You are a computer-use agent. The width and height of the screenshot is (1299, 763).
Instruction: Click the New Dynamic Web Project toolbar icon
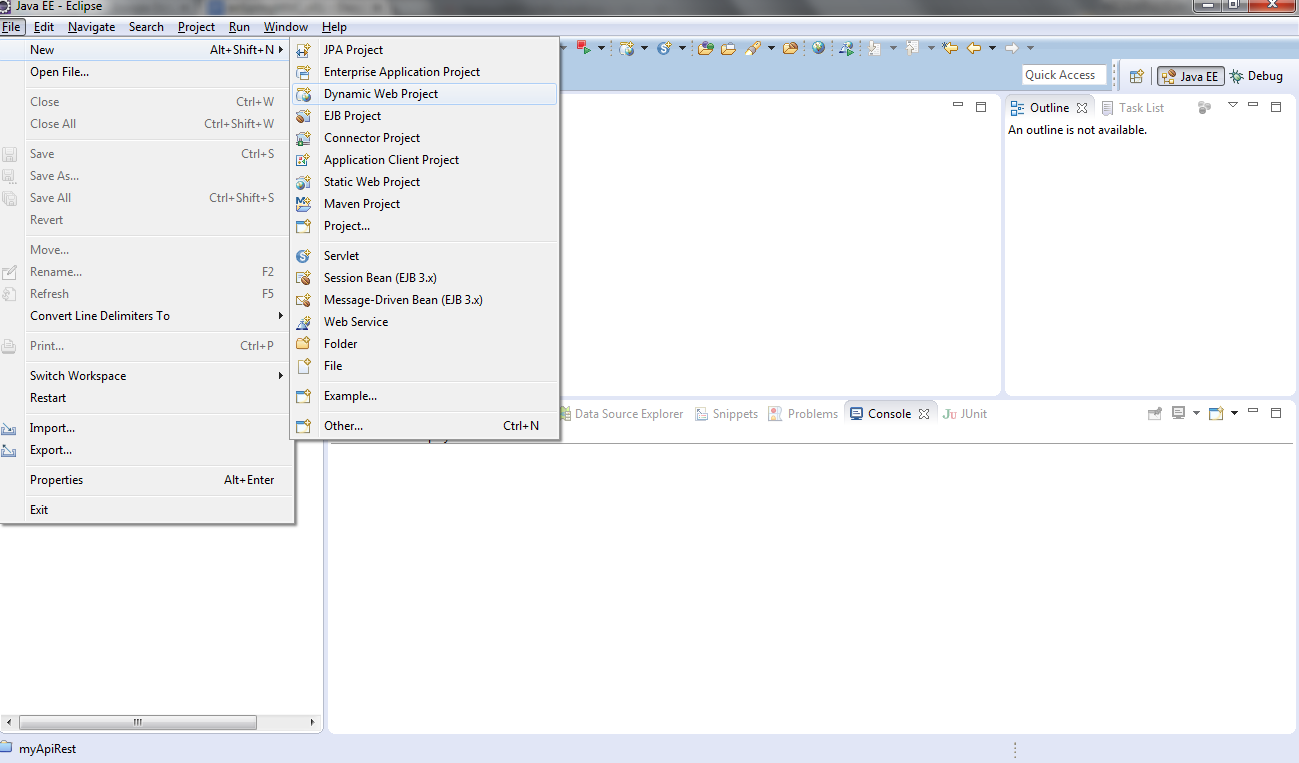tap(627, 48)
